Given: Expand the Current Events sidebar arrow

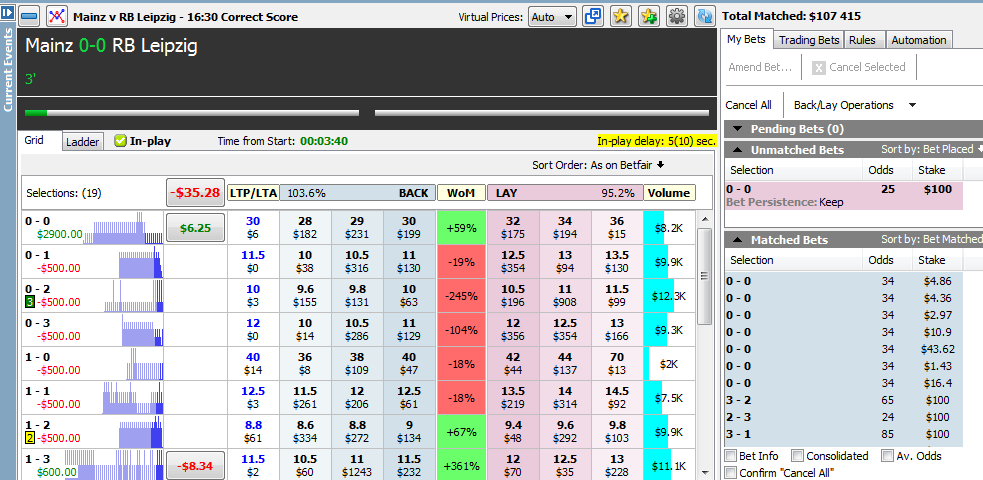Looking at the screenshot, I should click(8, 15).
